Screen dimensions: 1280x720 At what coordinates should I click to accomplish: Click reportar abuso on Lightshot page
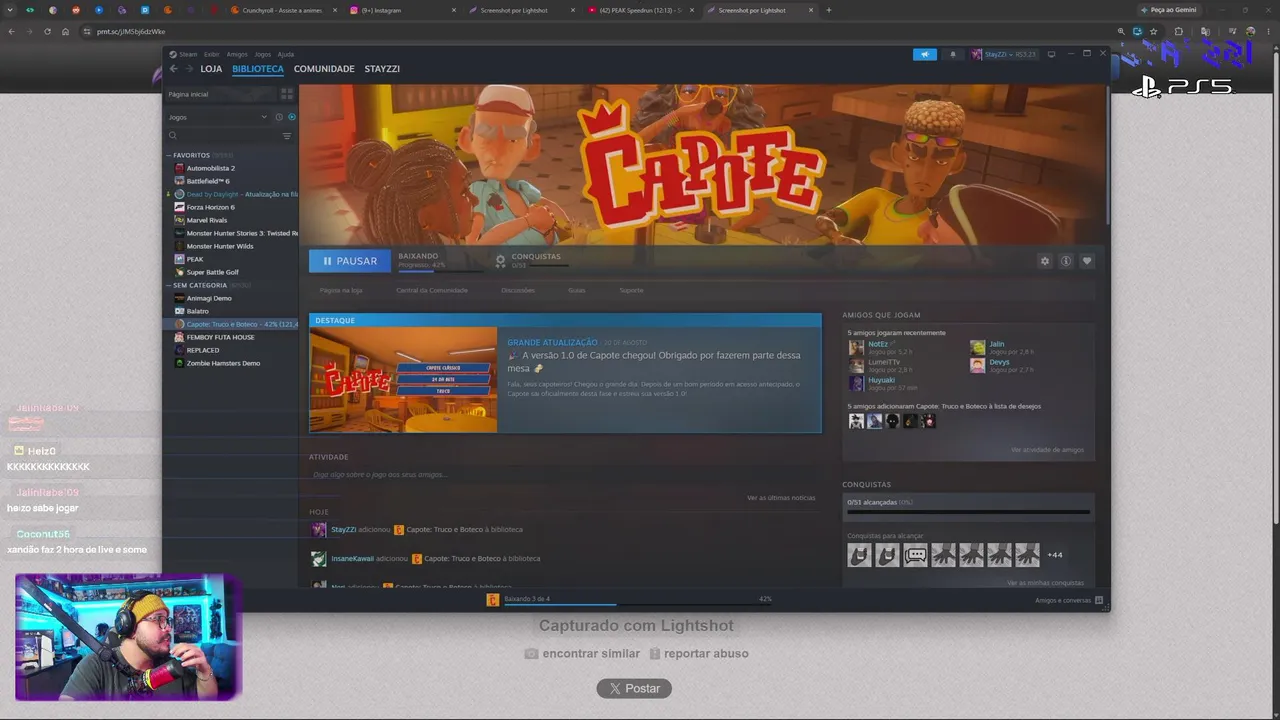698,654
